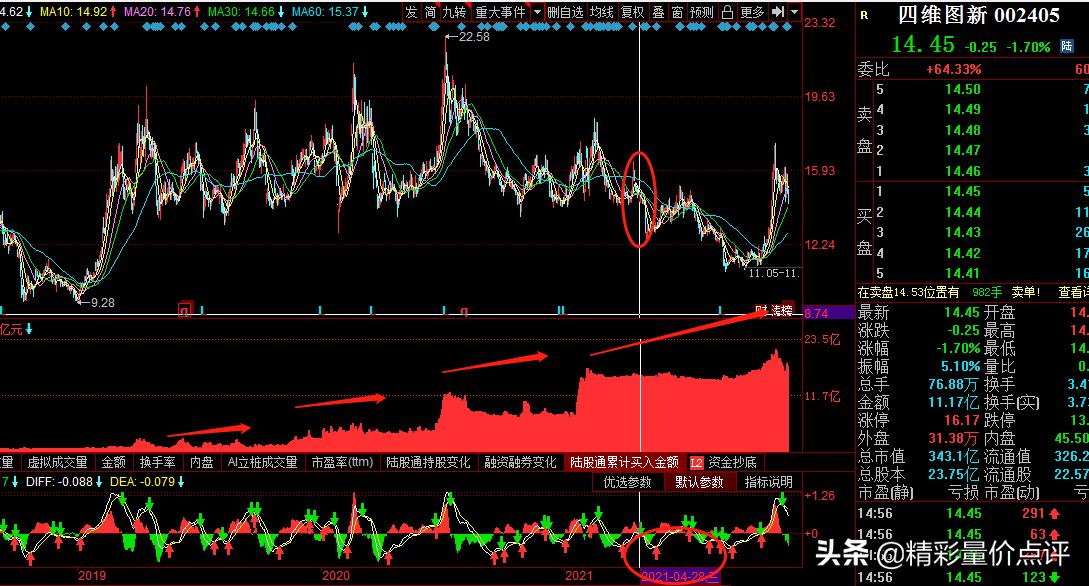Viewport: 1089px width, 586px height.
Task: Select the 金额 indicator tab
Action: tap(113, 462)
